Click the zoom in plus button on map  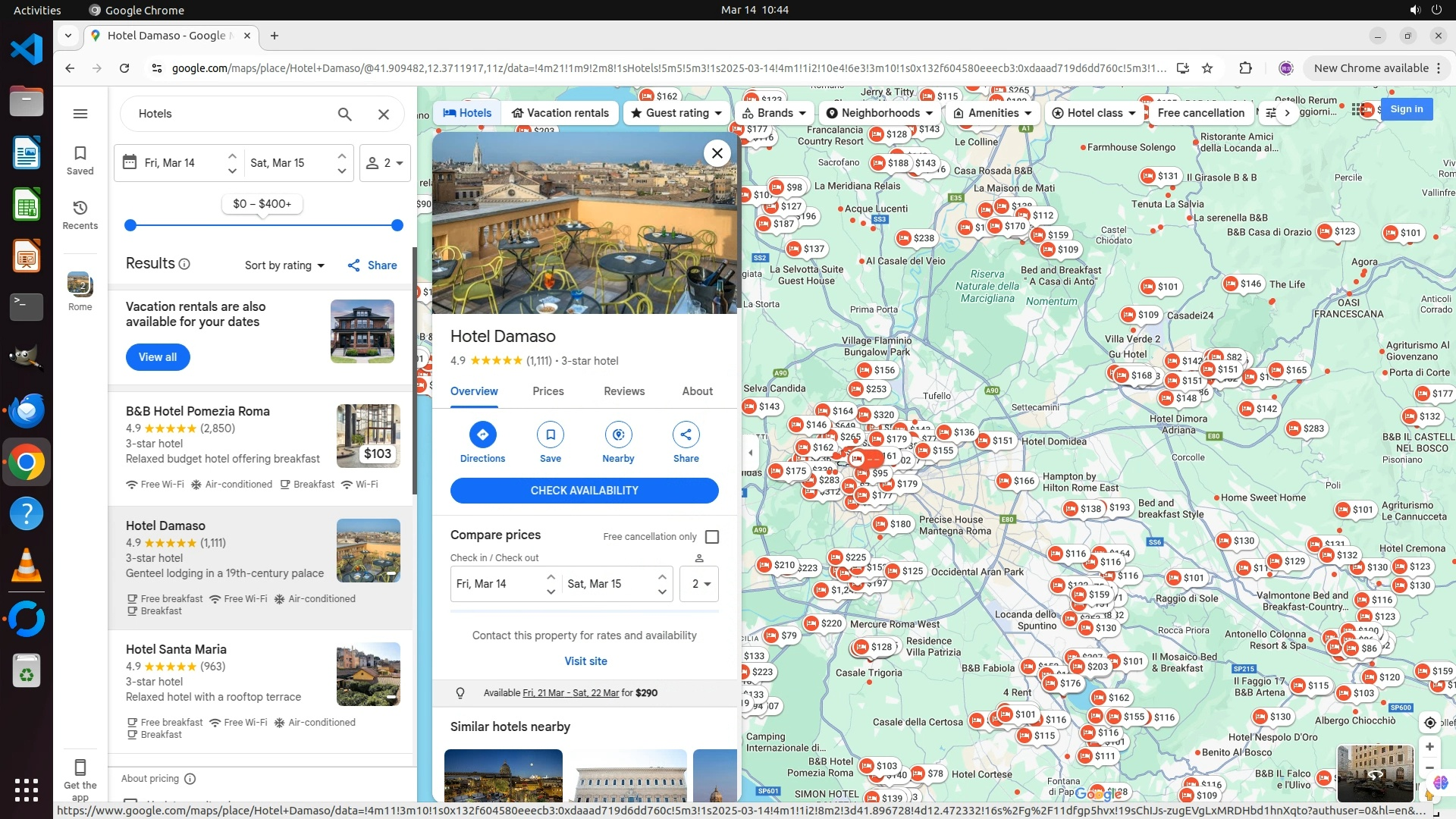click(x=1429, y=747)
